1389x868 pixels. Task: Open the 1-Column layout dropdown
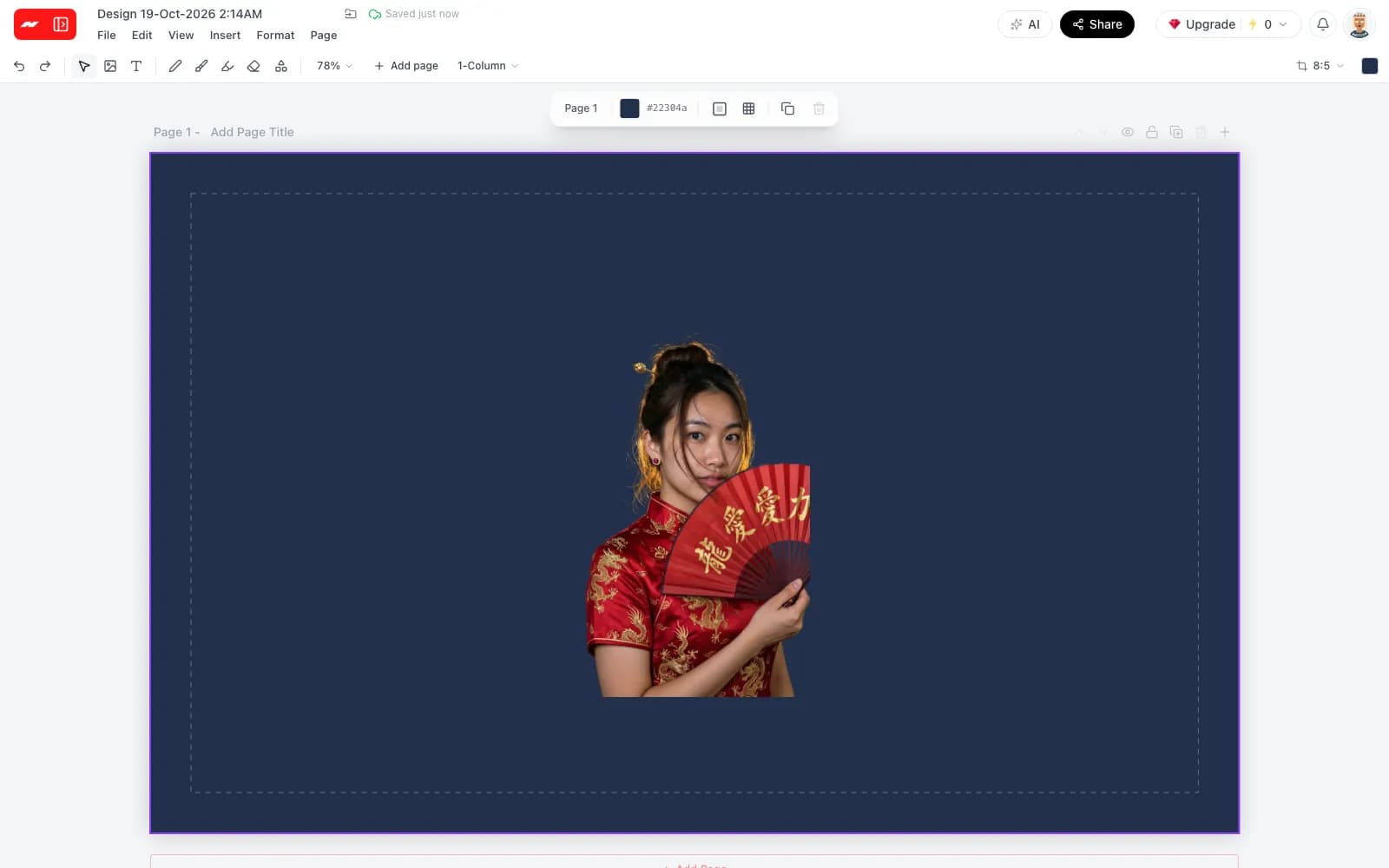coord(488,66)
